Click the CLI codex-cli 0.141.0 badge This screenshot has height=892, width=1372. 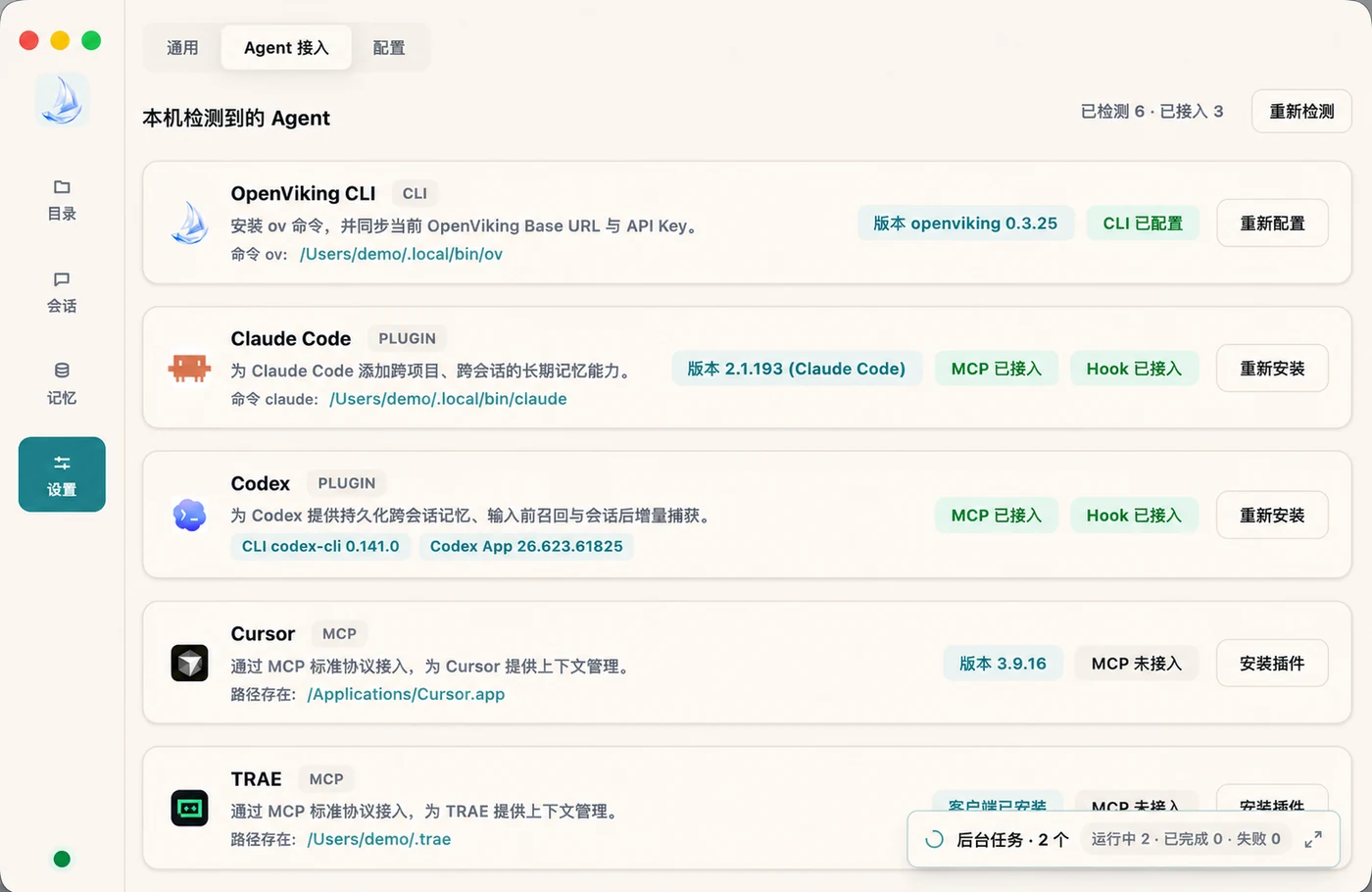point(320,546)
